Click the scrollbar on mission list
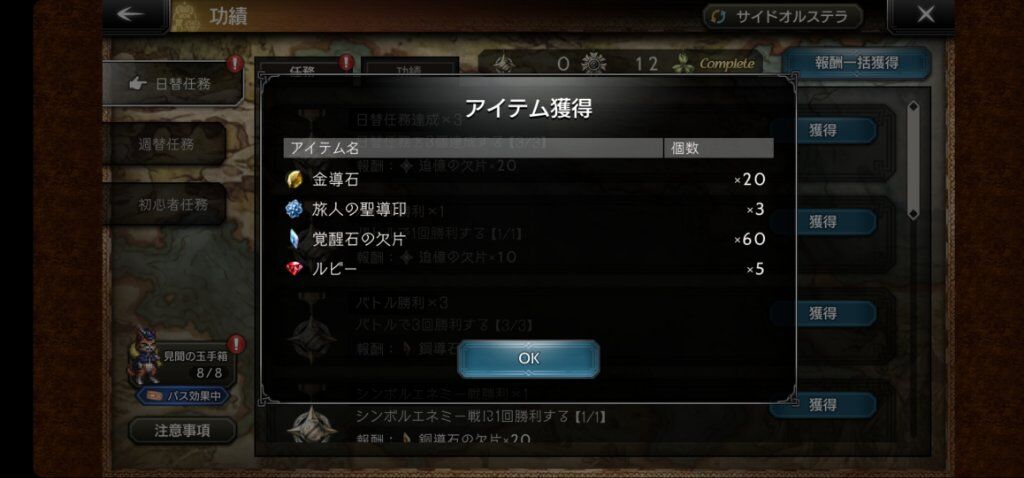 pos(913,160)
